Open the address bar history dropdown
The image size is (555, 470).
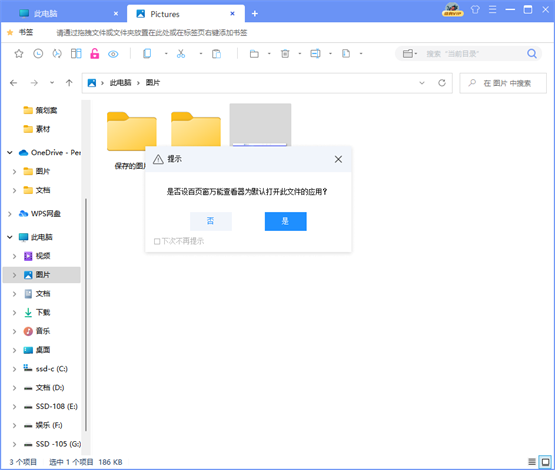[x=422, y=83]
